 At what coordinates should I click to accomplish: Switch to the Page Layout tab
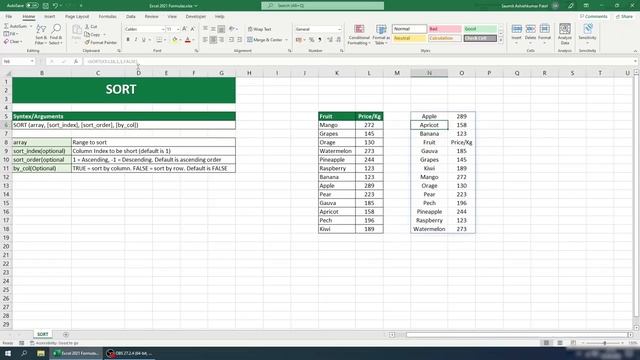(77, 17)
